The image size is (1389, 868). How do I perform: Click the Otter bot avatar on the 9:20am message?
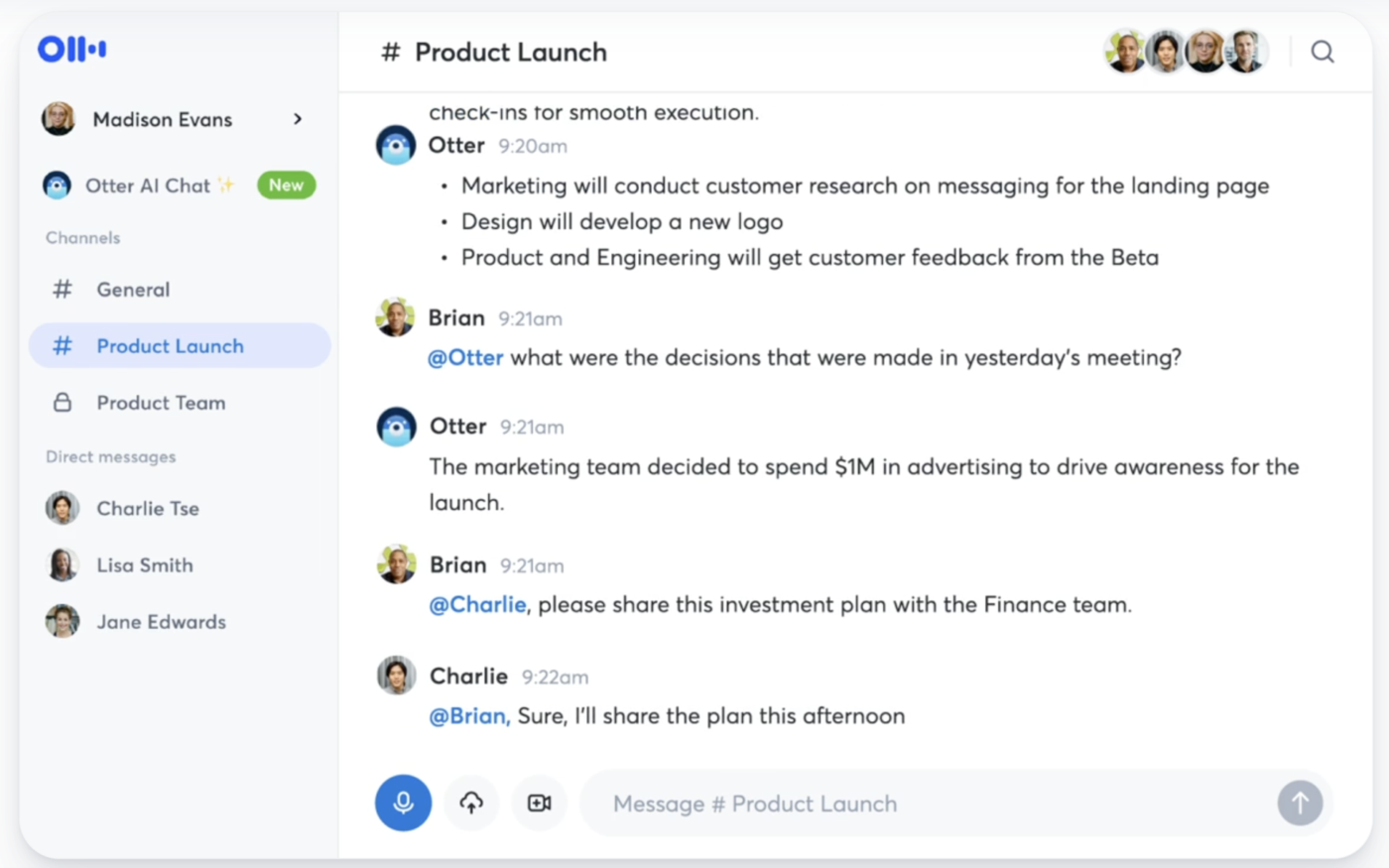click(396, 145)
